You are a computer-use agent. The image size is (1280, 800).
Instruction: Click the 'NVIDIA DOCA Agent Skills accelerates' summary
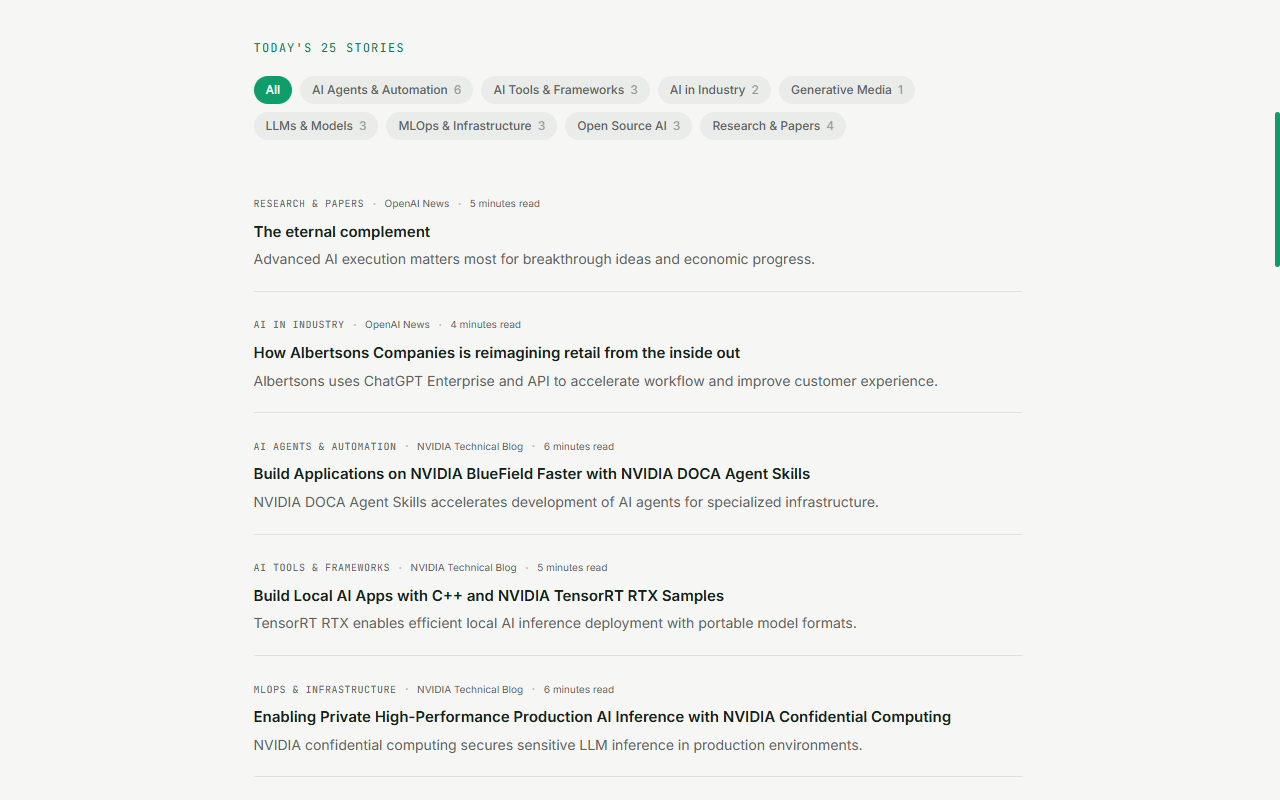pyautogui.click(x=566, y=502)
